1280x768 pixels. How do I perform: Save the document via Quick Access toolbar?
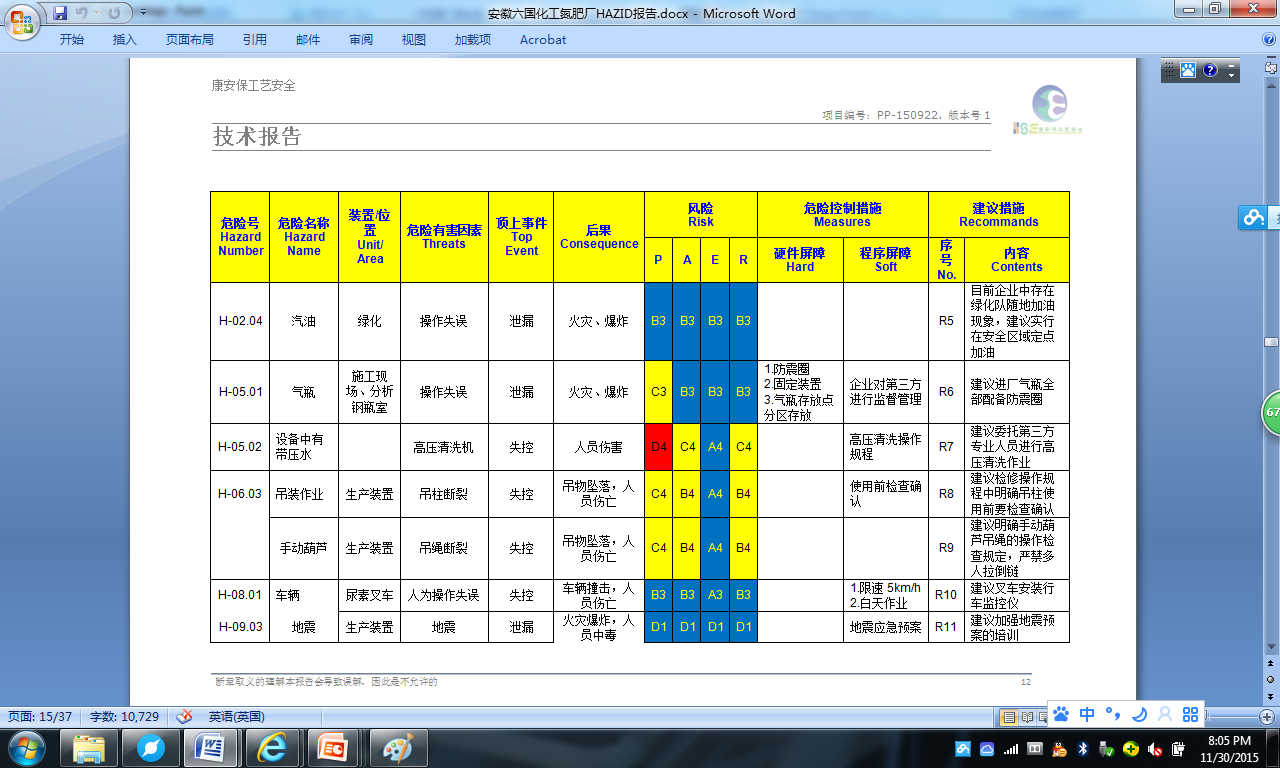[x=60, y=13]
